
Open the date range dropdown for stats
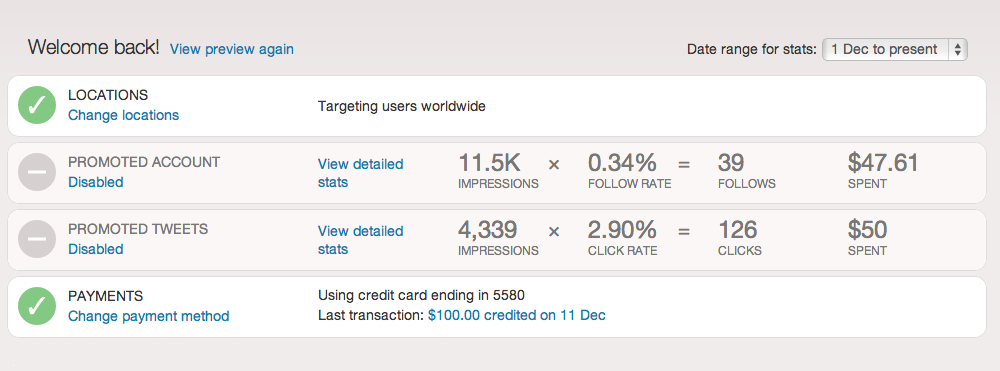coord(895,49)
